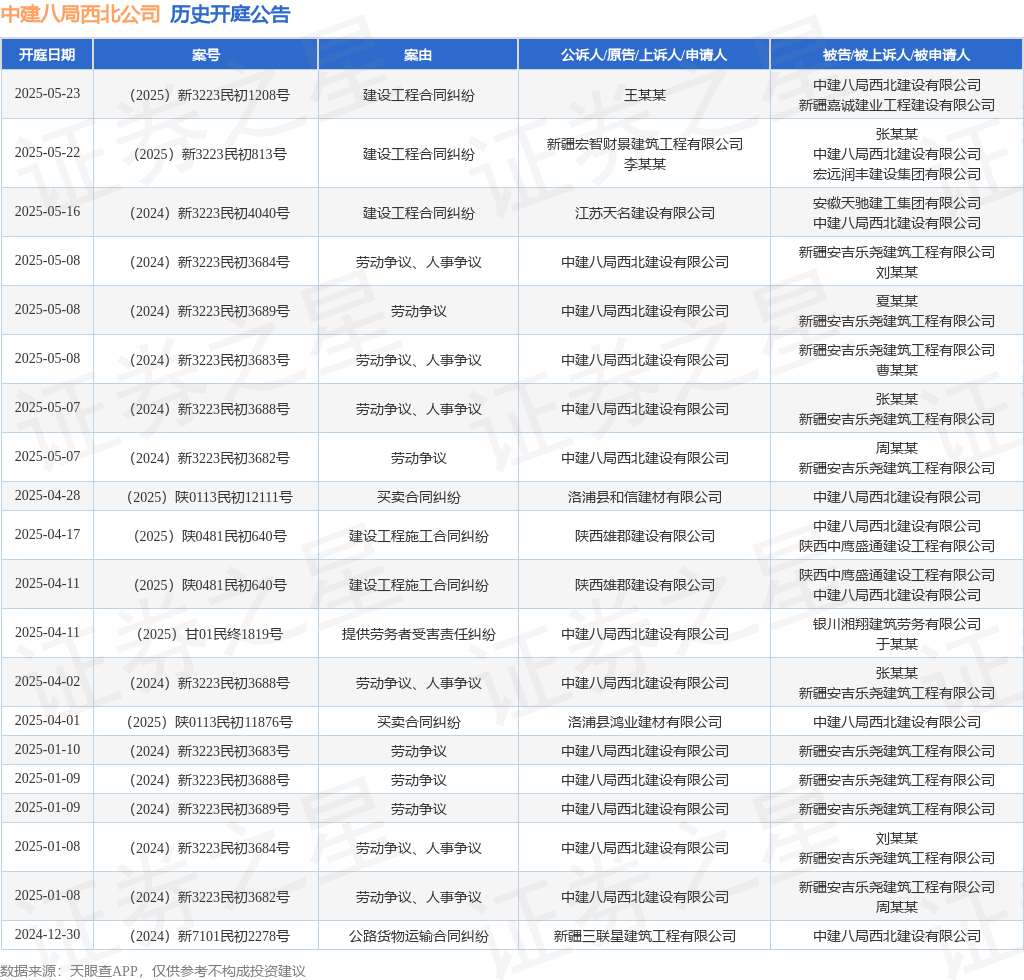Click the 案由 column header

(x=418, y=55)
